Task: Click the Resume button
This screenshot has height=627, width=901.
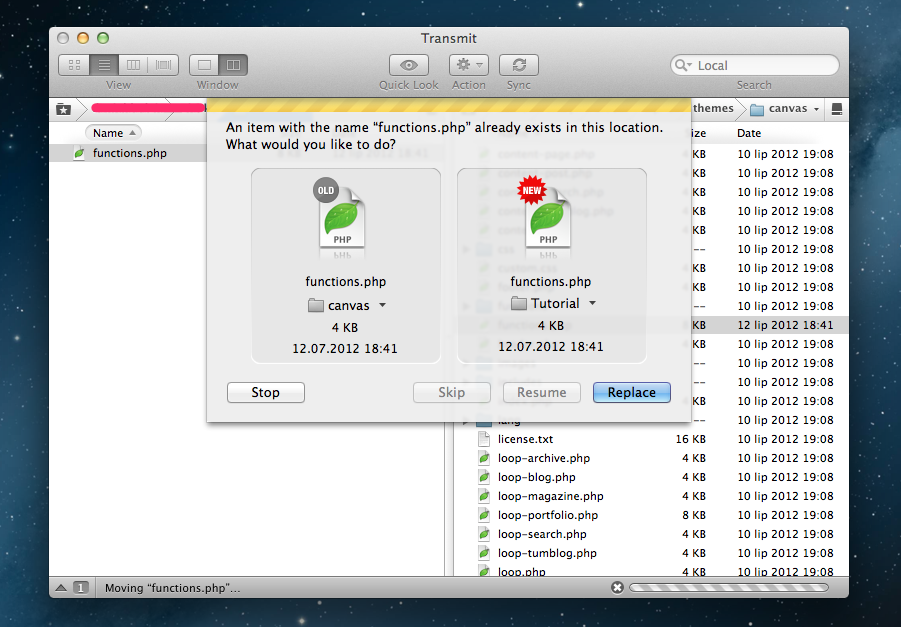Action: (541, 393)
